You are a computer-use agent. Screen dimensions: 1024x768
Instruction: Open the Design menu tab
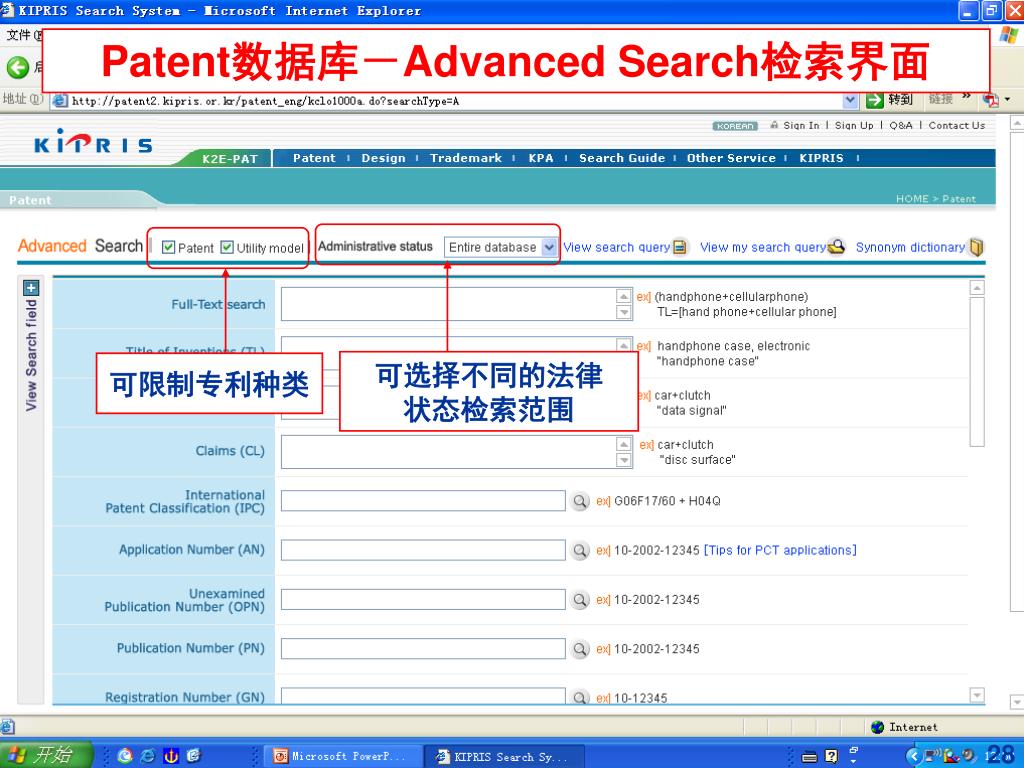click(x=383, y=158)
